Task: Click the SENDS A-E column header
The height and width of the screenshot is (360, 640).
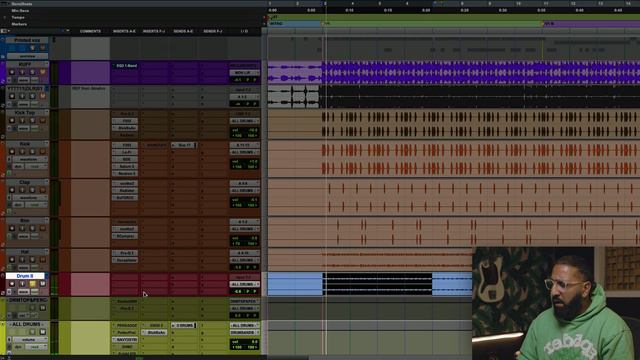Action: tap(184, 31)
